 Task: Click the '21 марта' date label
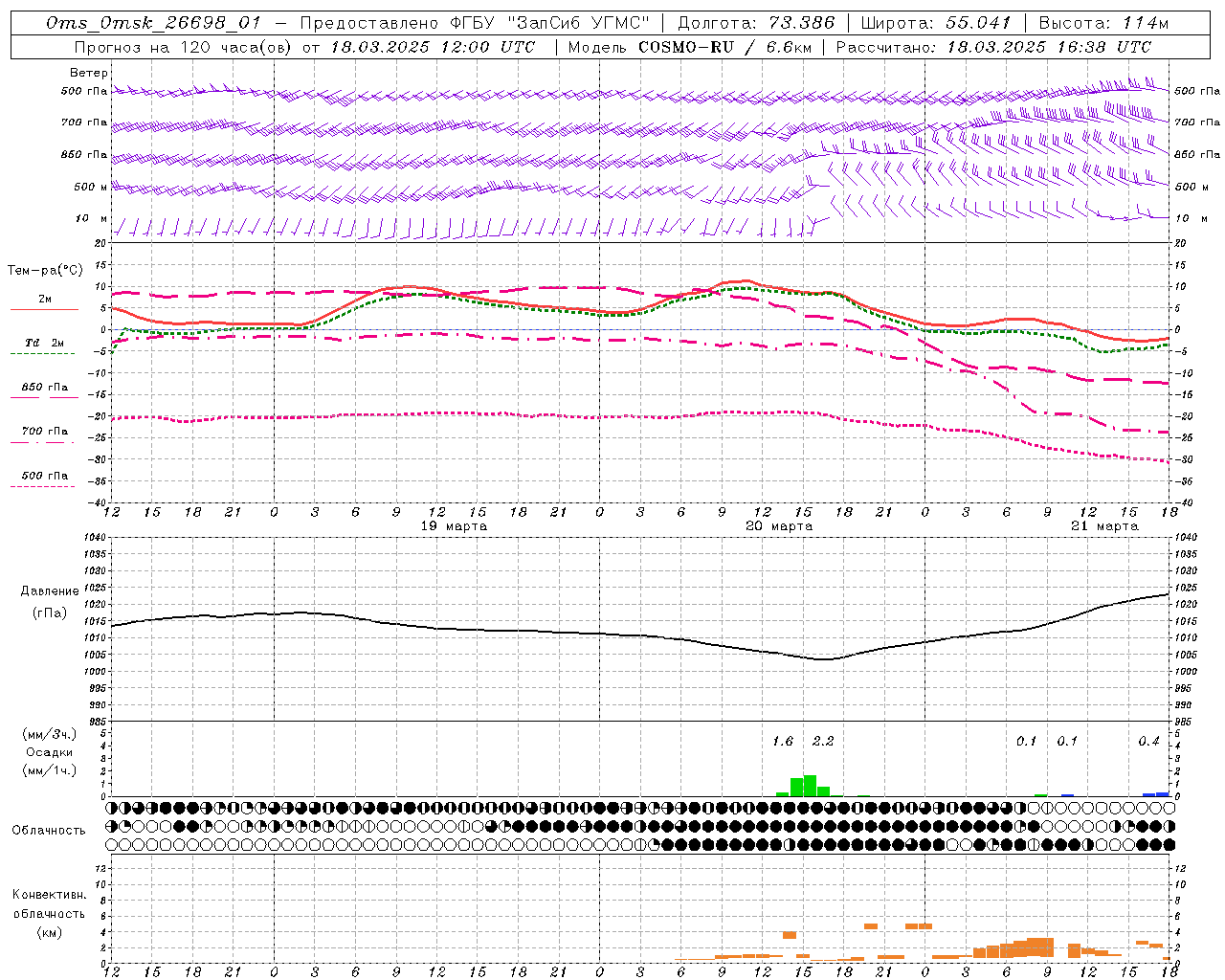[x=1105, y=526]
